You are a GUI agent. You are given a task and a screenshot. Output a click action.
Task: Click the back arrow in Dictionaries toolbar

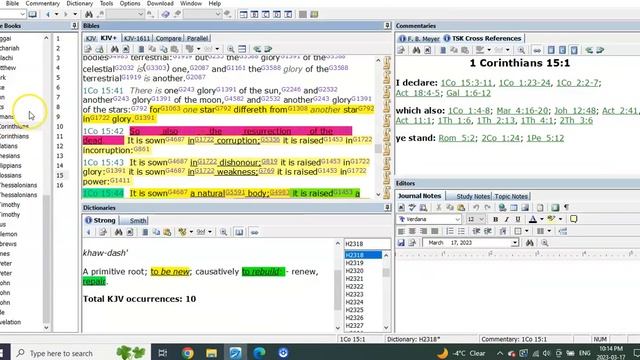coord(89,232)
